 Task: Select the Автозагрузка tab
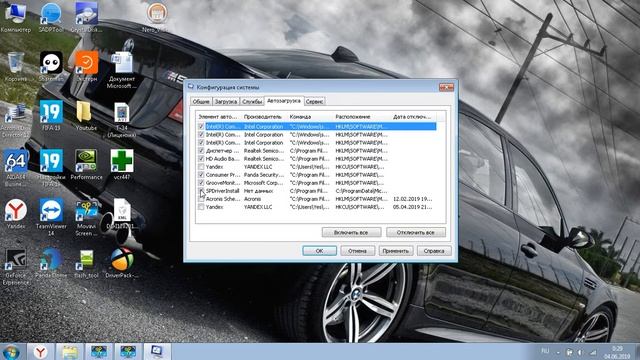284,101
